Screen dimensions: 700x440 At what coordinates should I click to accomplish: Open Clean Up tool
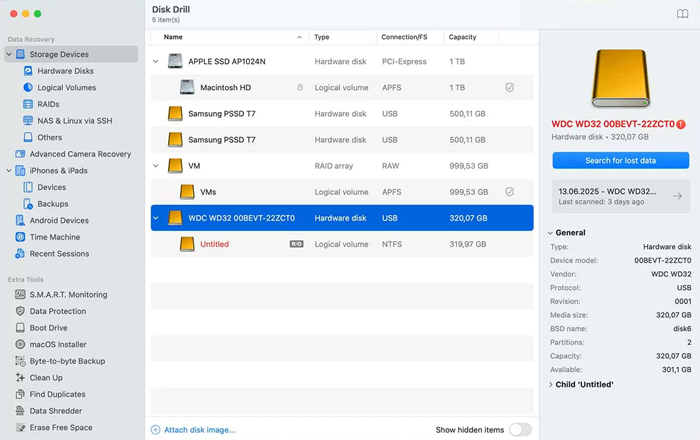[x=46, y=378]
